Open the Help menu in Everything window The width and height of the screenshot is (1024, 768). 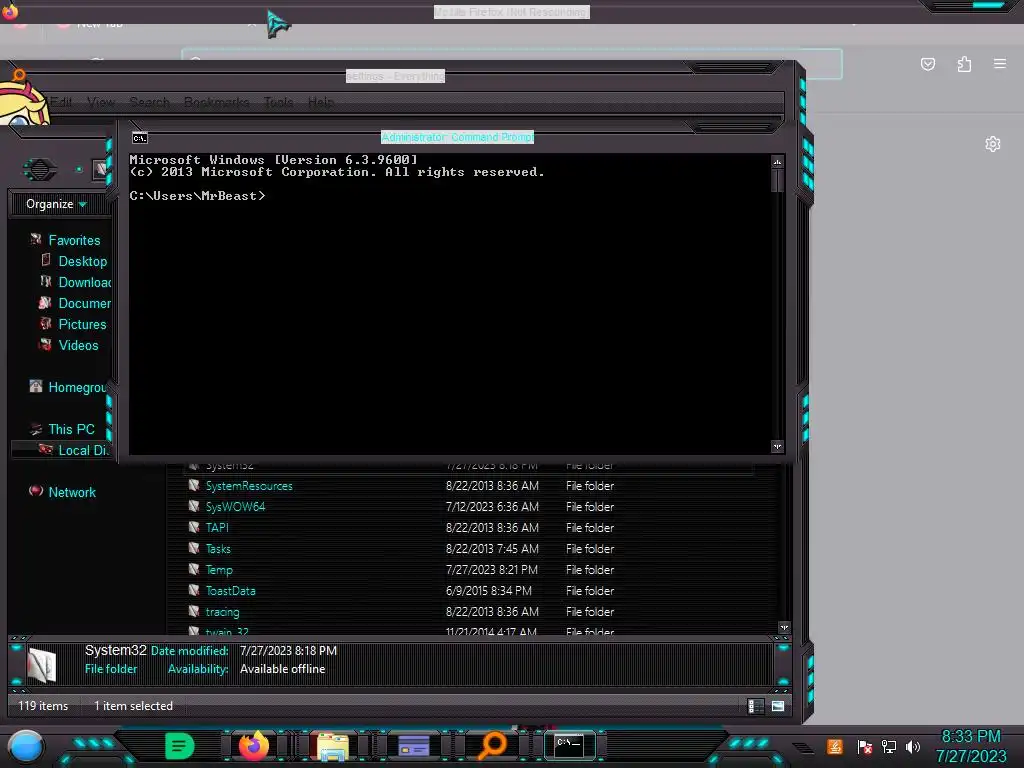[321, 102]
